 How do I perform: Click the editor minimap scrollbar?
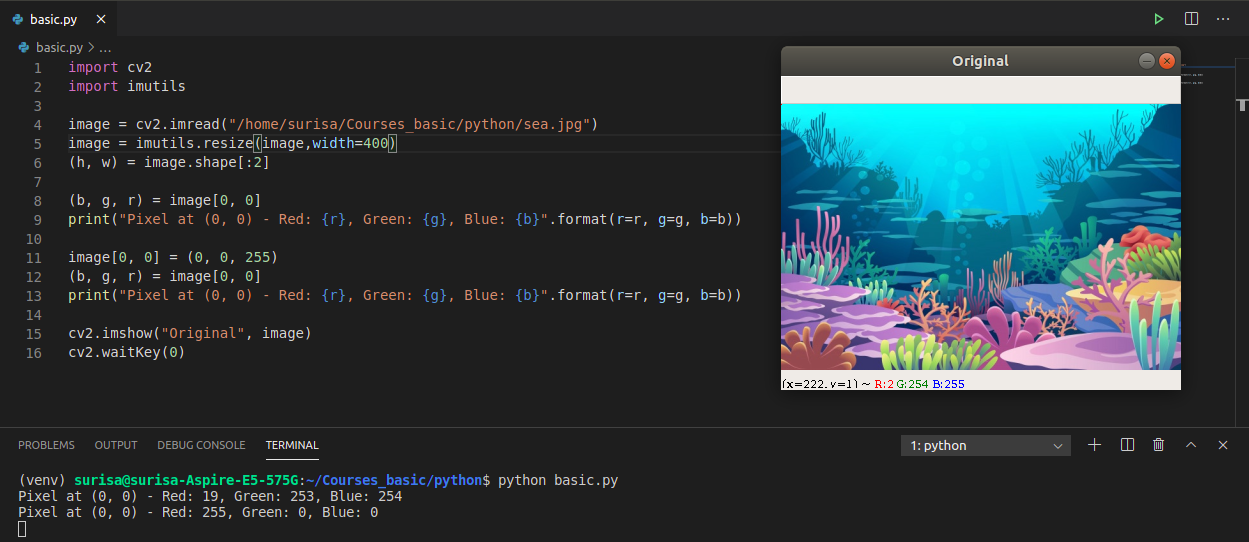(x=1241, y=104)
